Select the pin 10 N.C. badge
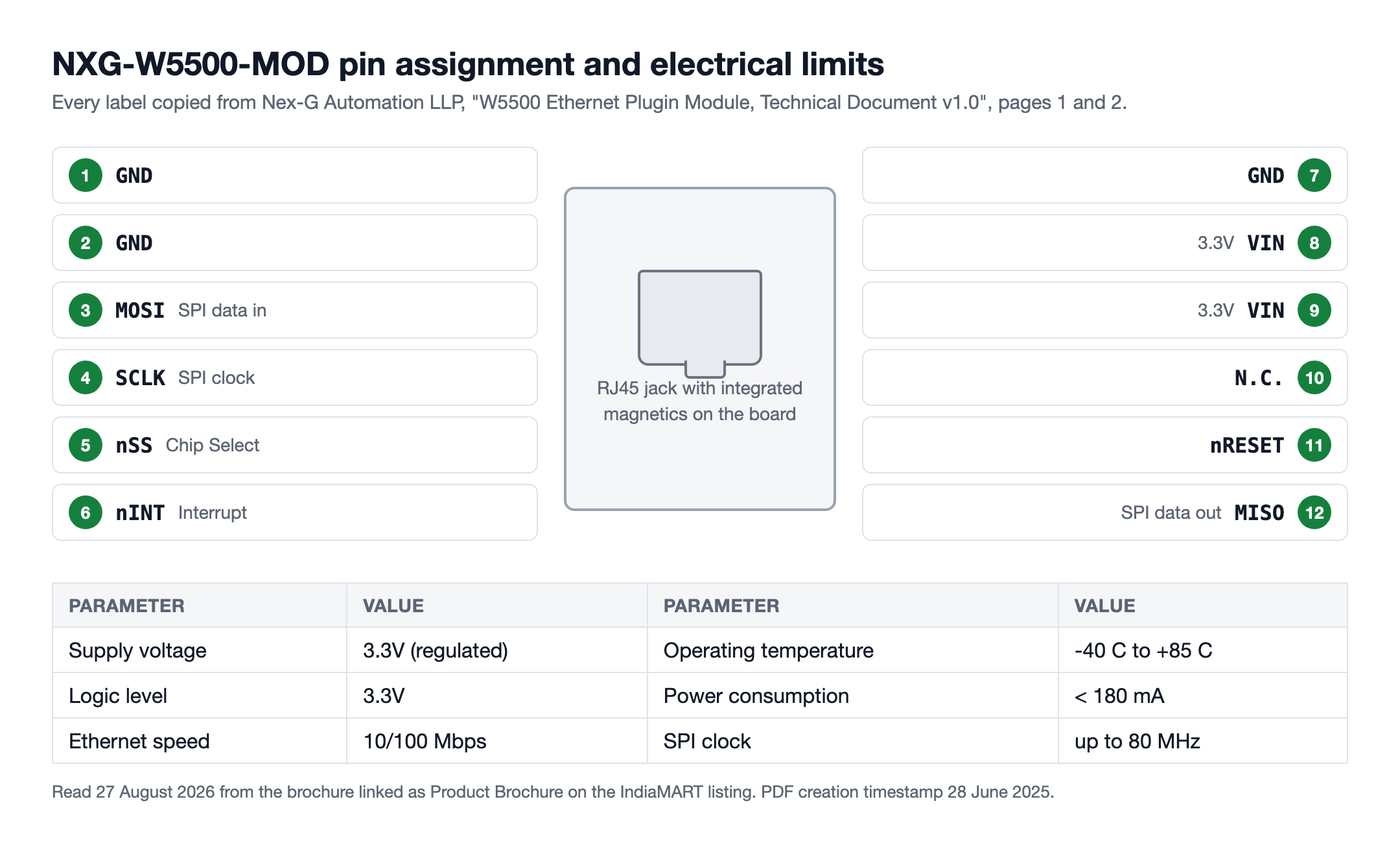The image size is (1400, 856). click(x=1314, y=377)
